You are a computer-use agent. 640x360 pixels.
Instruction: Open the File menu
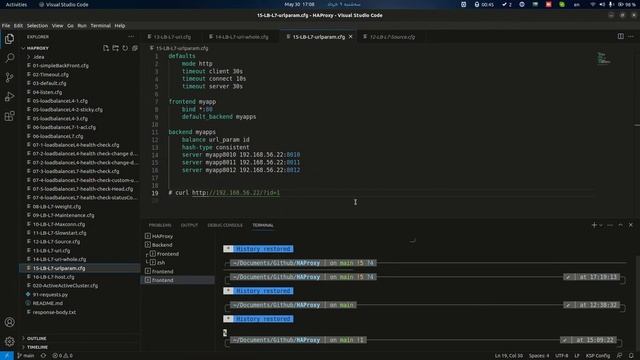[6, 25]
